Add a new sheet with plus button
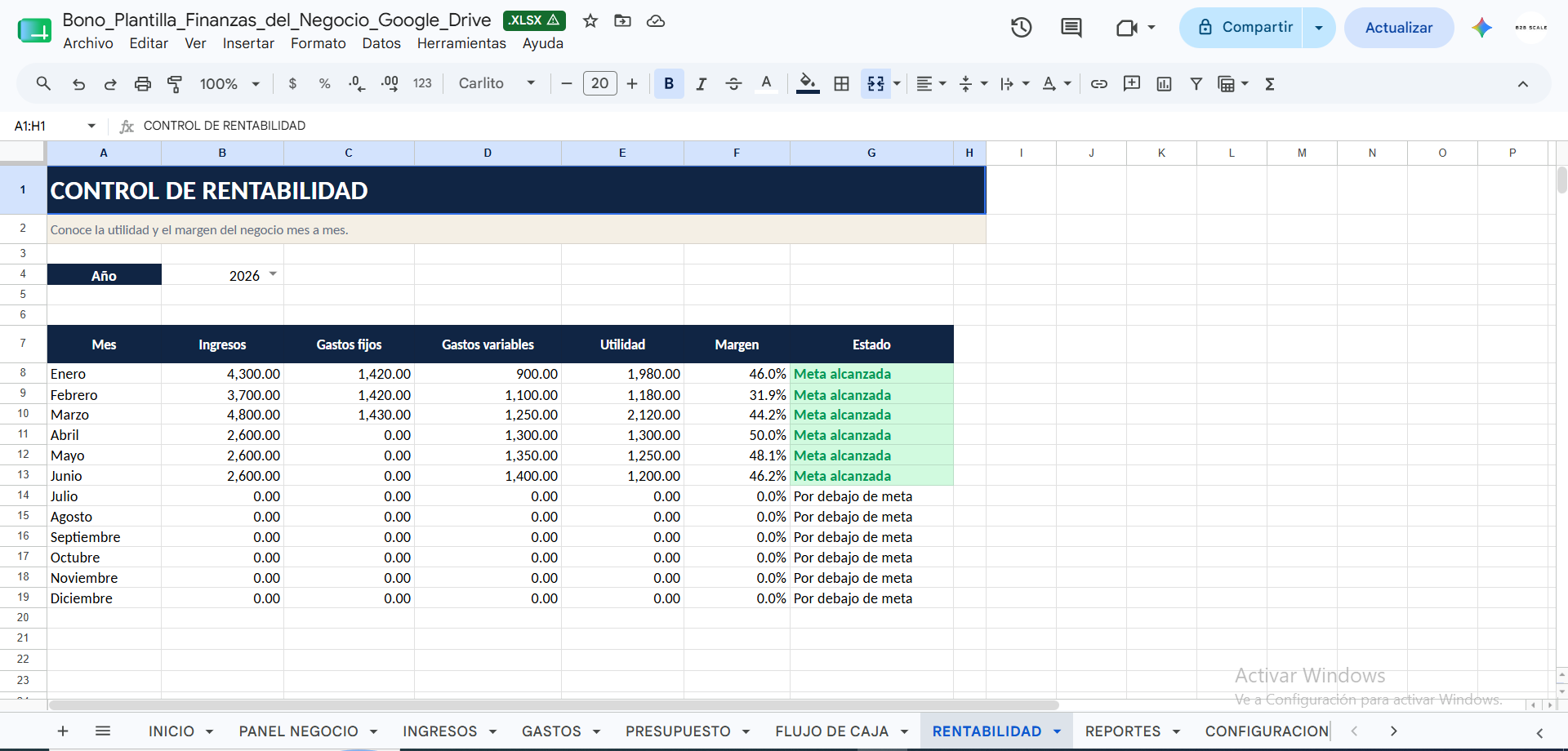 point(63,731)
